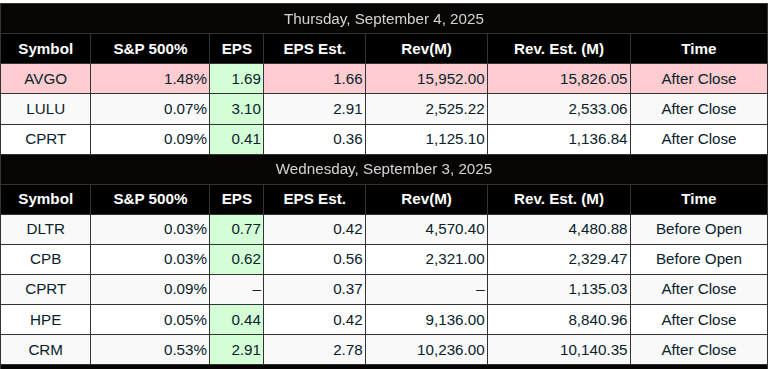The image size is (769, 369).
Task: Select AVGO's green EPS cell showing 1.69
Action: [x=236, y=79]
